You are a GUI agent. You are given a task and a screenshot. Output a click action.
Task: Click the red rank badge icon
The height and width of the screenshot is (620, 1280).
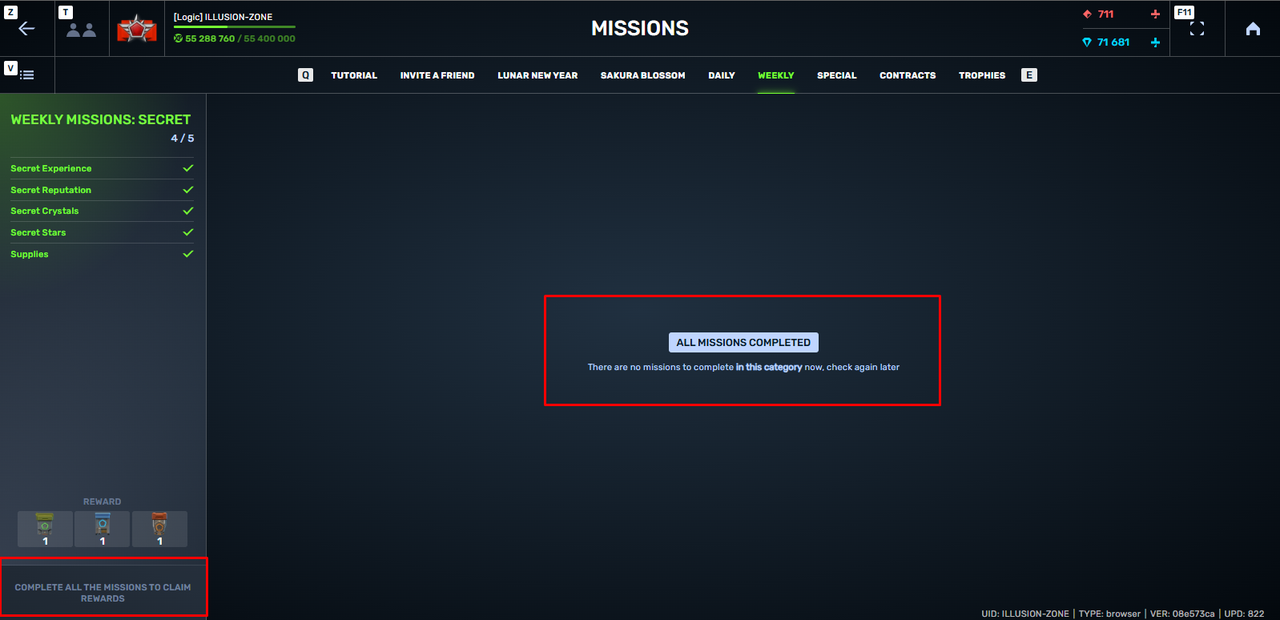[137, 29]
